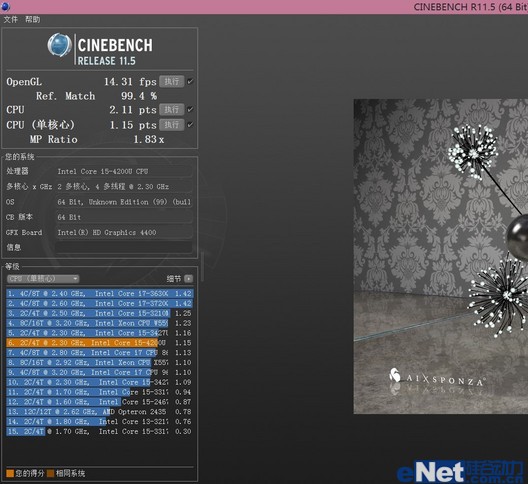The height and width of the screenshot is (484, 528).
Task: Select ranking row 9 4C/8T 3.20 GHz
Action: [x=100, y=372]
